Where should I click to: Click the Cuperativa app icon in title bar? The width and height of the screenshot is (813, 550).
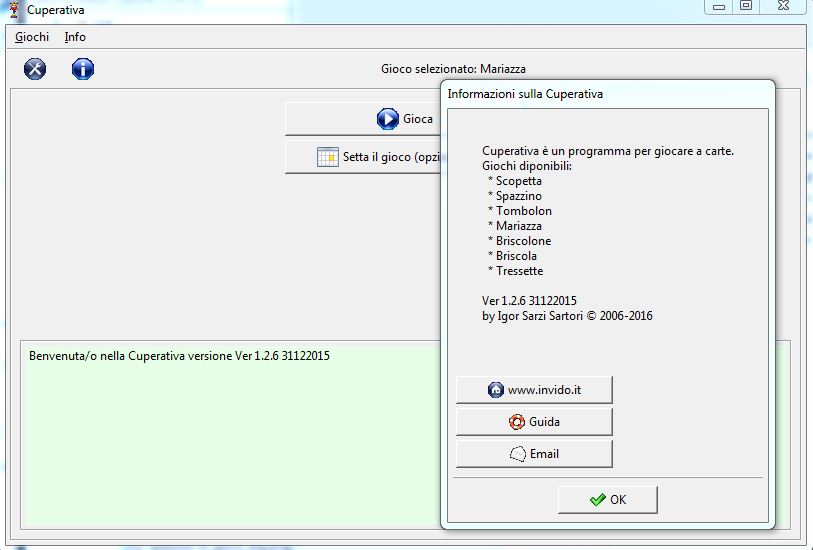14,10
